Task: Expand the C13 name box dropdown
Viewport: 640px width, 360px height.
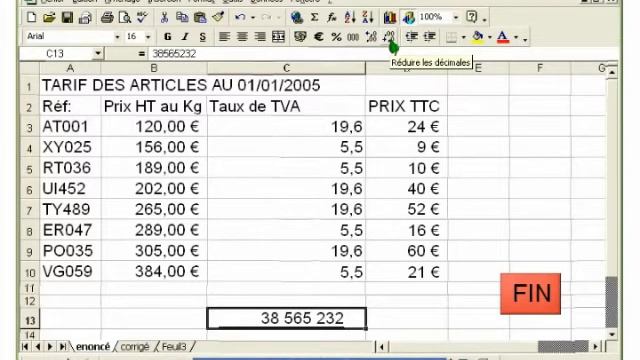Action: [x=98, y=53]
